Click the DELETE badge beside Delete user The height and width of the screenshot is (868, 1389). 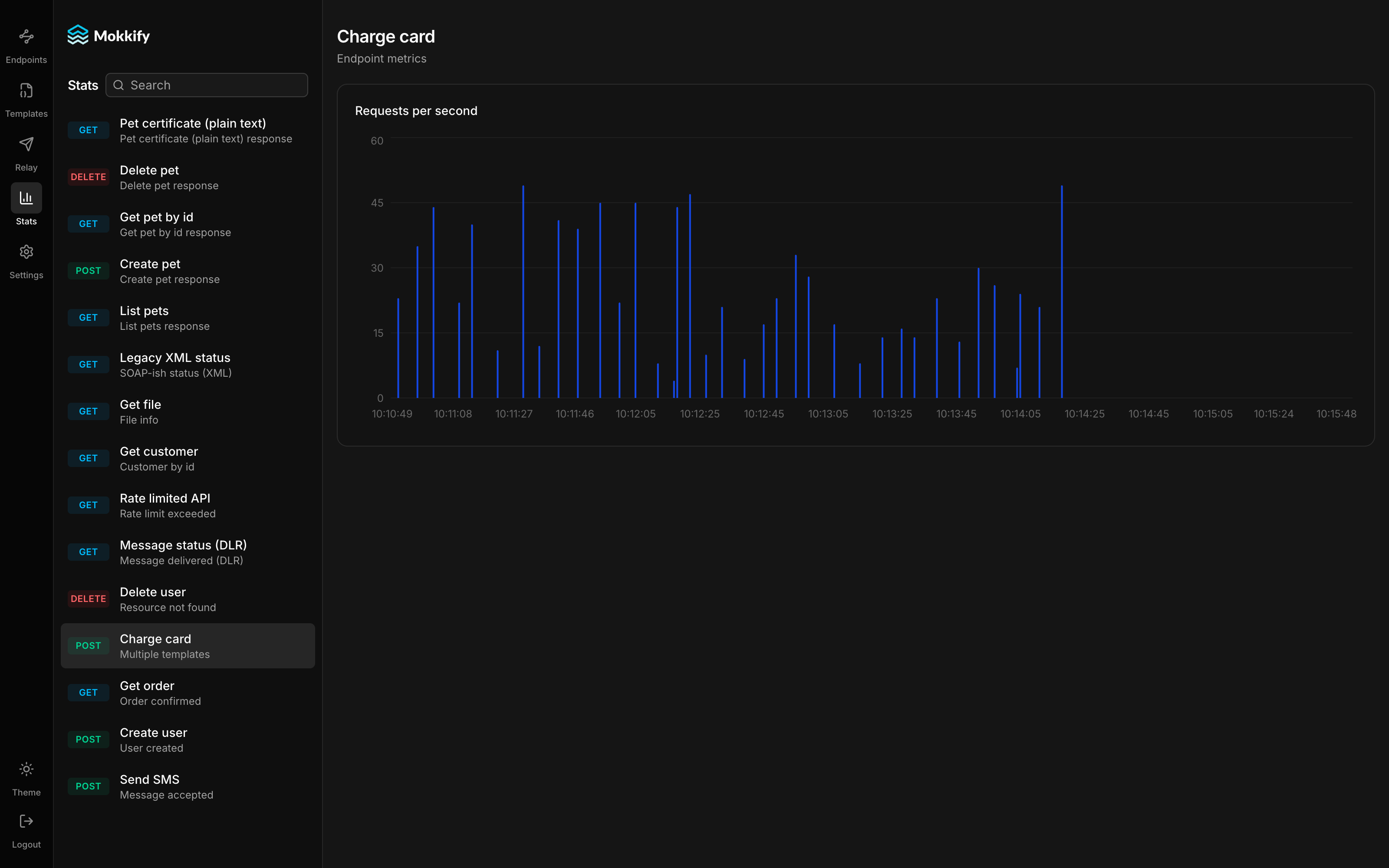pos(89,599)
